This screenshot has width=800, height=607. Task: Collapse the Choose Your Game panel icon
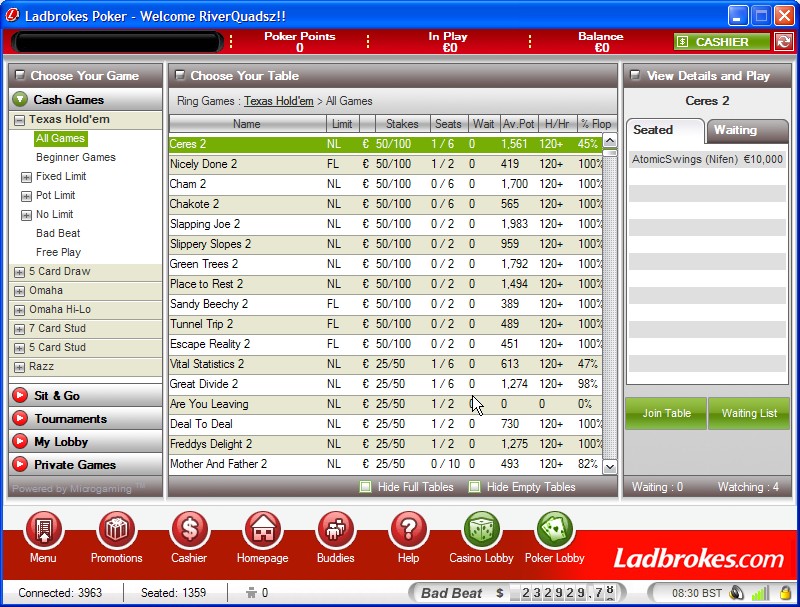pyautogui.click(x=20, y=75)
